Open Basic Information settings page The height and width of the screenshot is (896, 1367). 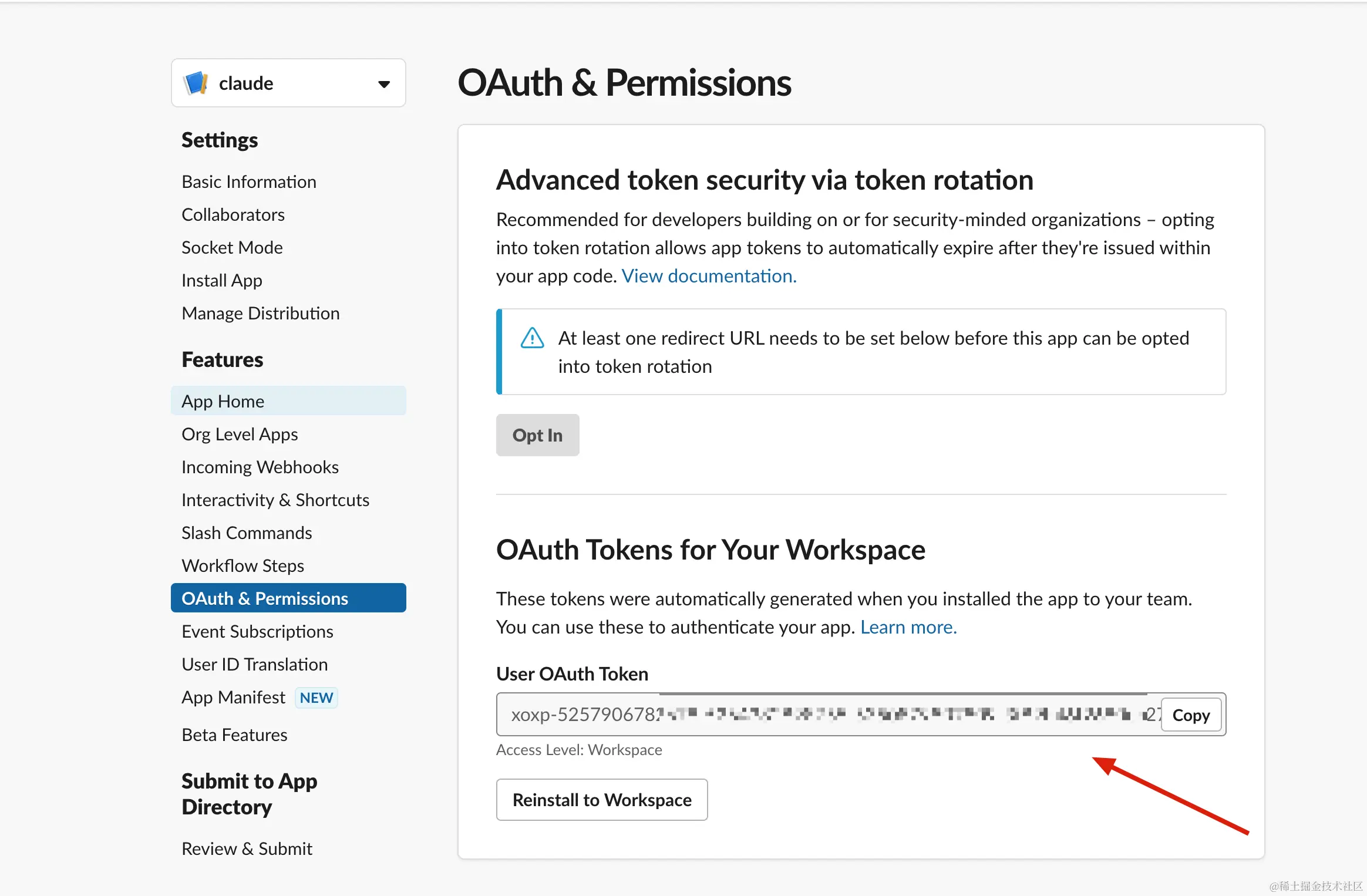point(248,182)
